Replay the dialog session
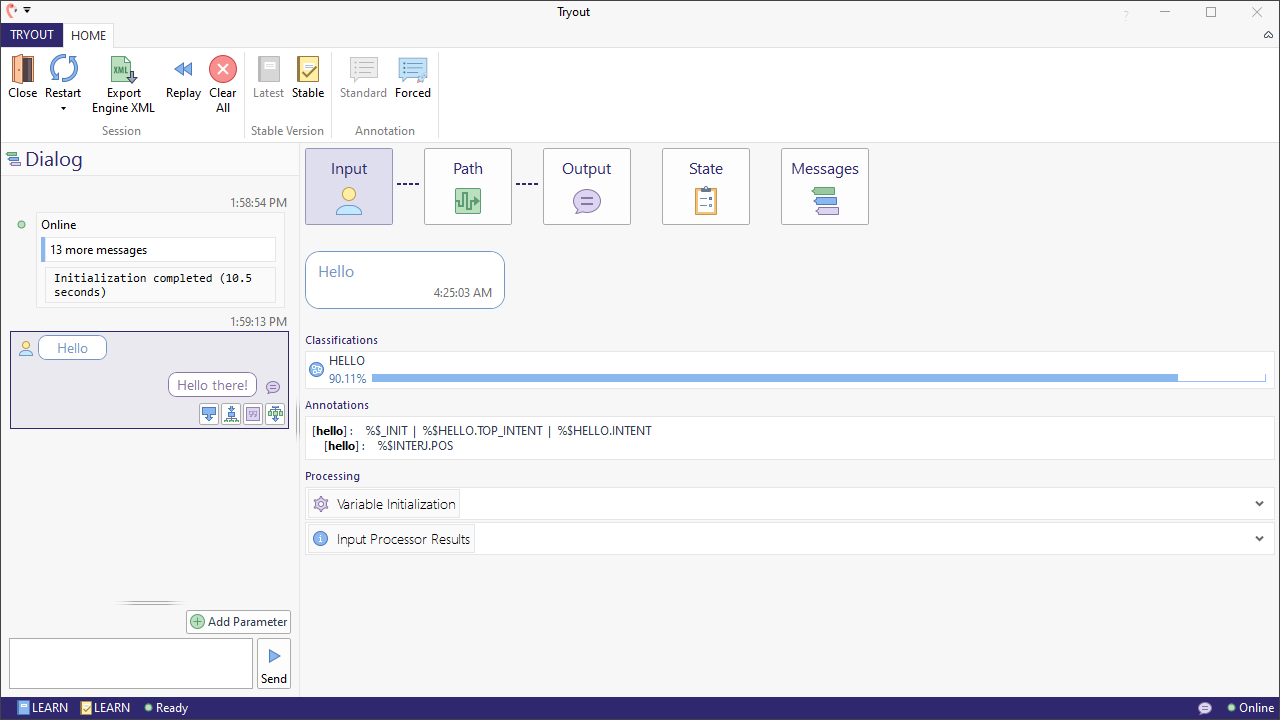Viewport: 1280px width, 720px height. pos(183,70)
